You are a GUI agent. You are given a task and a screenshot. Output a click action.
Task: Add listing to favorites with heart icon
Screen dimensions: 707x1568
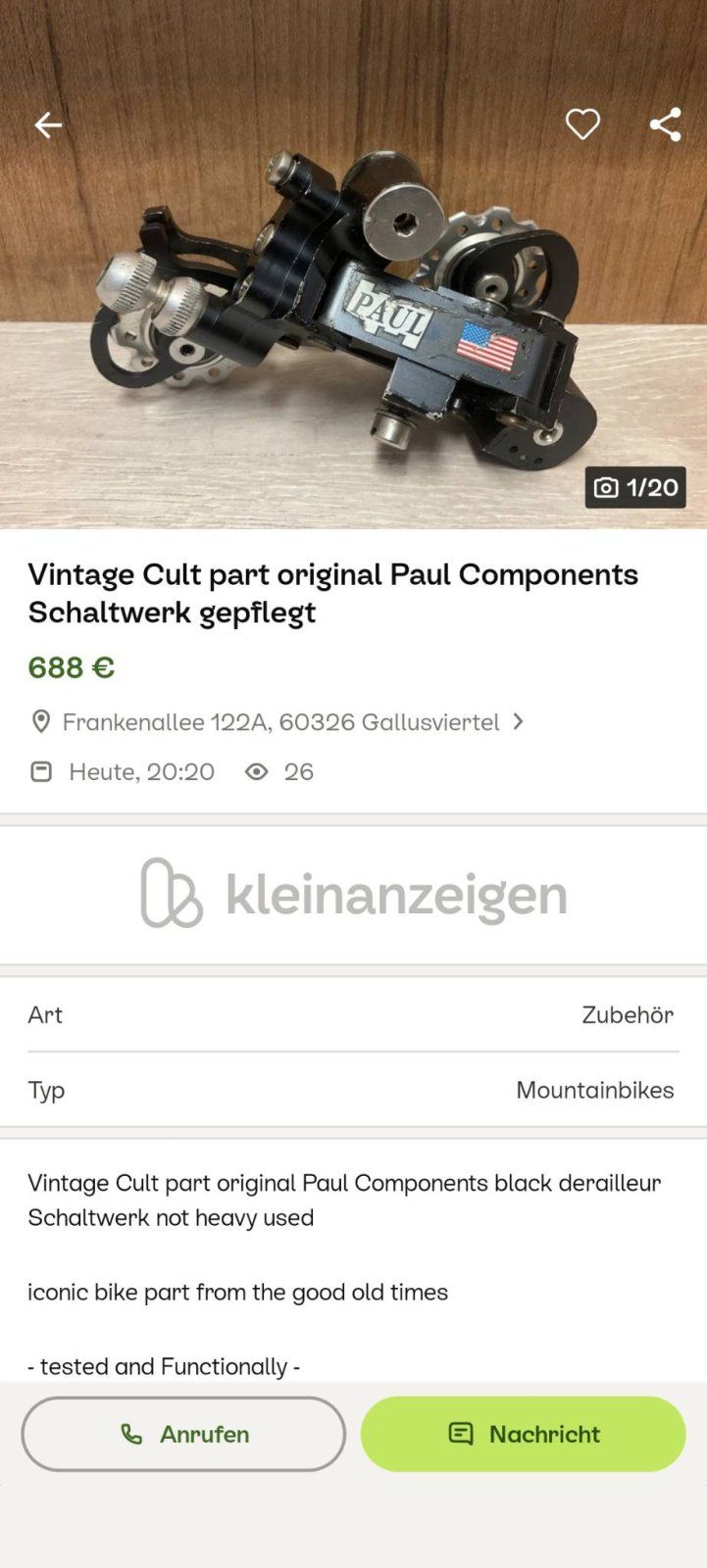pyautogui.click(x=582, y=124)
